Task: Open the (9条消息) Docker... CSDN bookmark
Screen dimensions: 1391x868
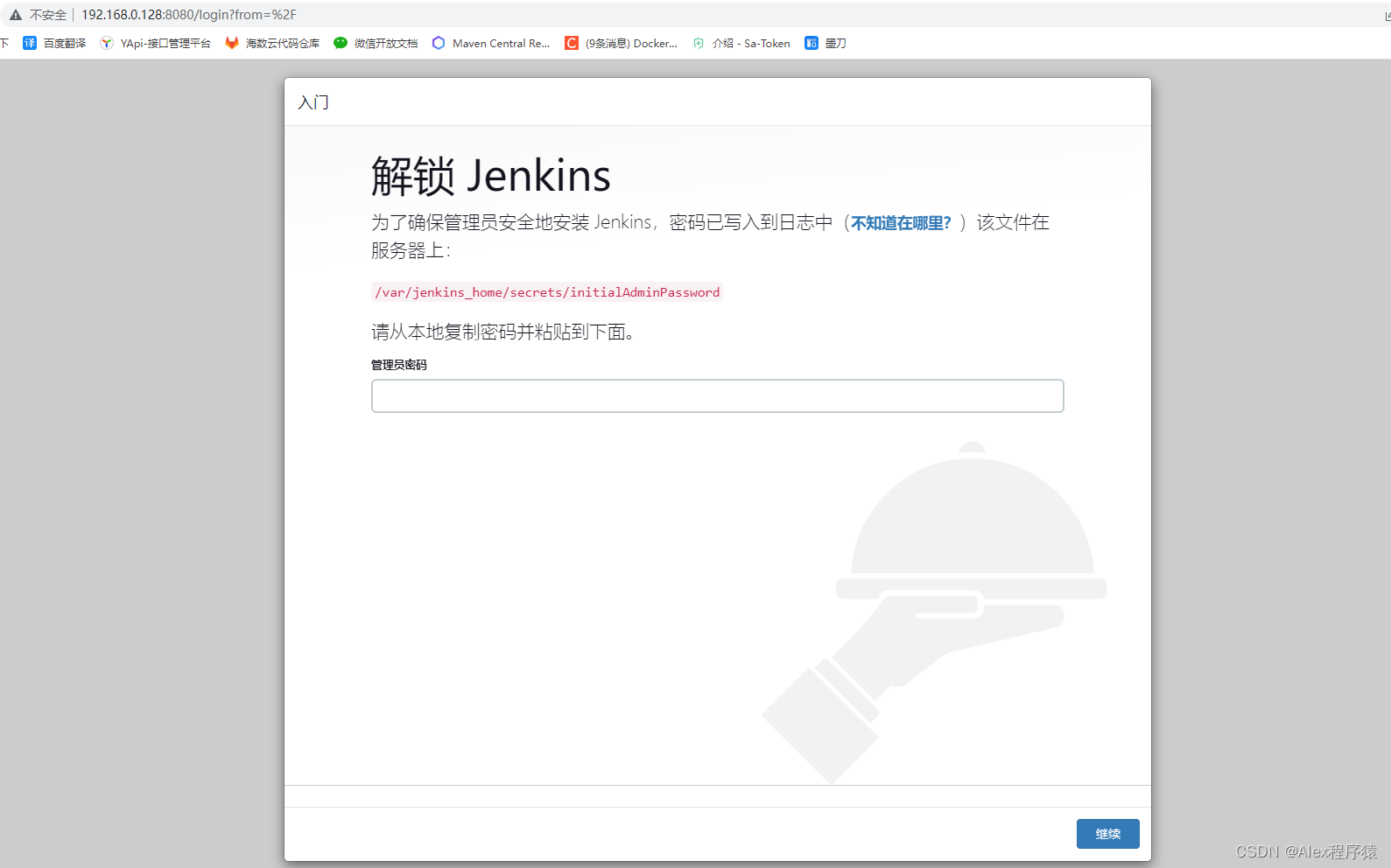Action: 621,43
